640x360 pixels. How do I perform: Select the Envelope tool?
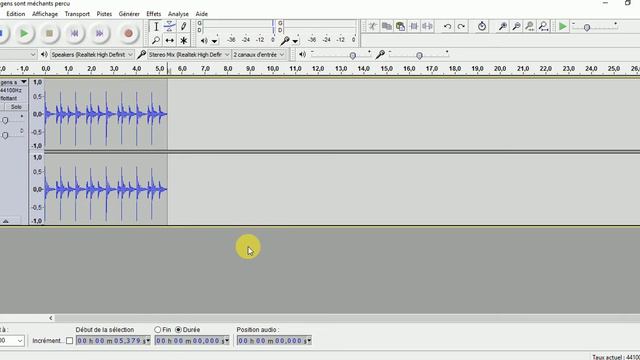169,27
